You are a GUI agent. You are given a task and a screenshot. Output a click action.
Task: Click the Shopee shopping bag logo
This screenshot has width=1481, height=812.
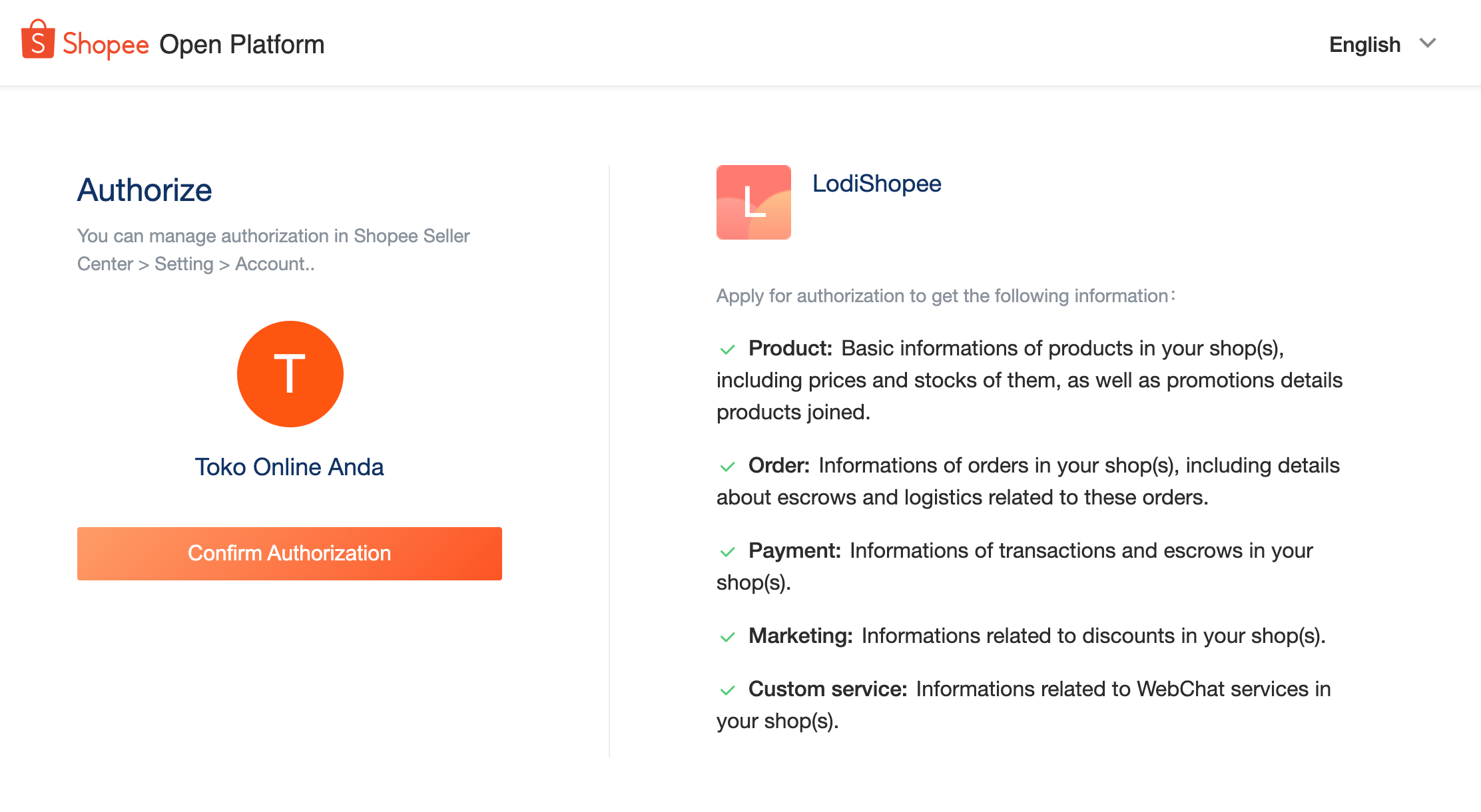point(38,41)
